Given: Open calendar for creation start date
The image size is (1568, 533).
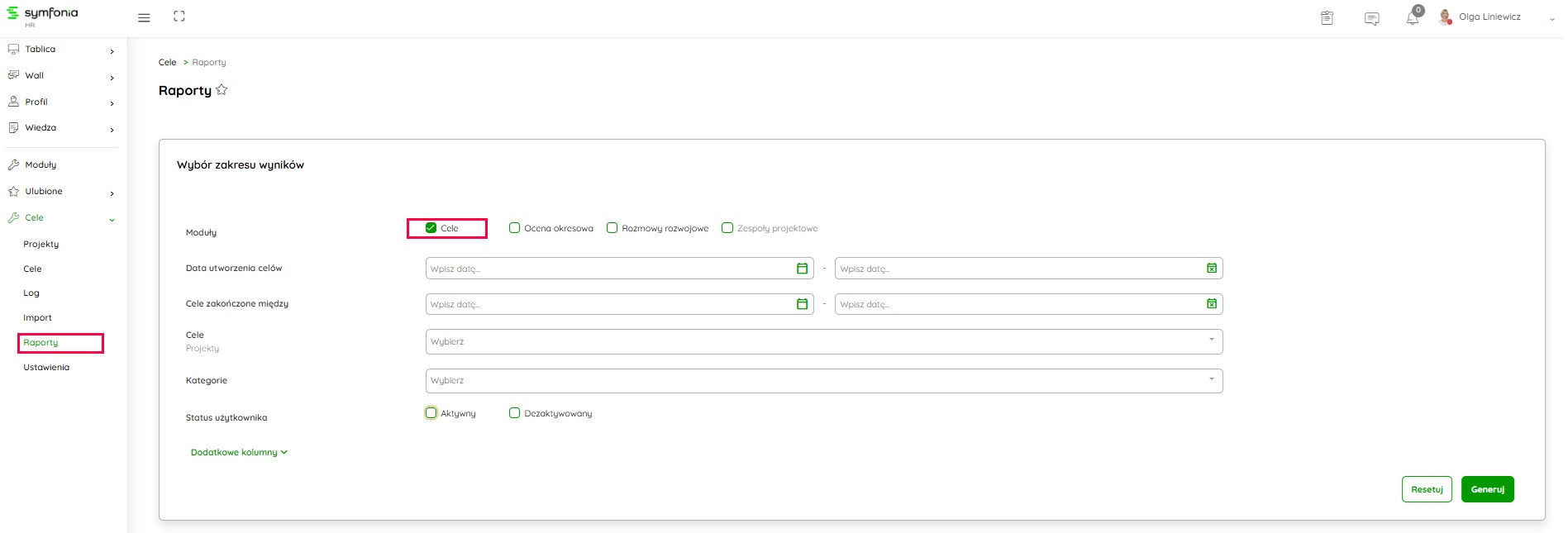Looking at the screenshot, I should click(801, 269).
